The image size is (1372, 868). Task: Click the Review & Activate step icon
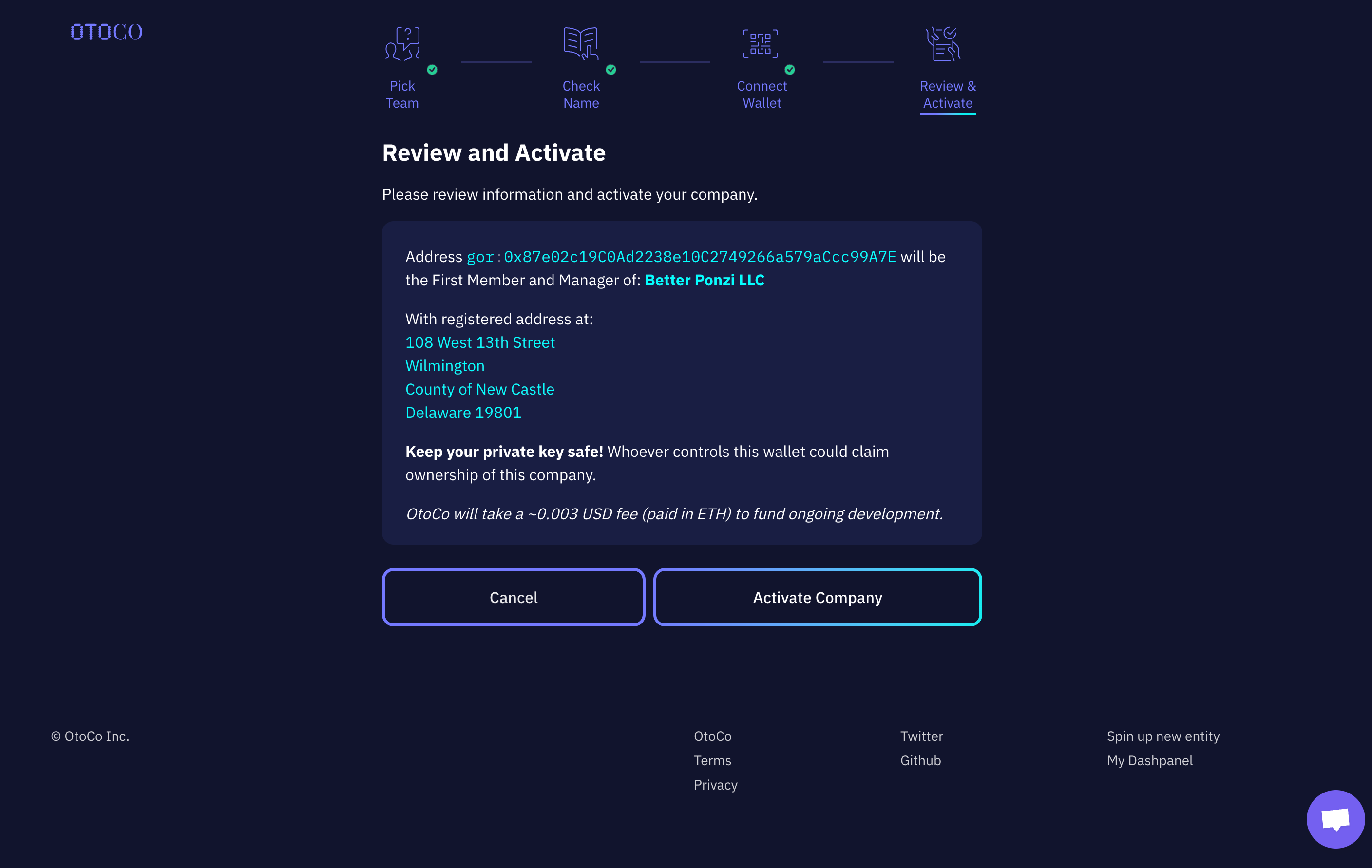943,43
